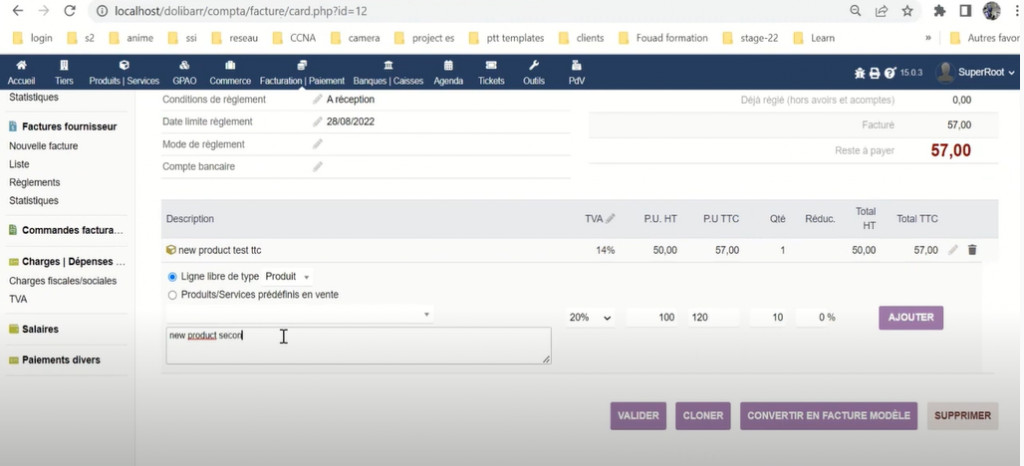Select 'Produits/Services prédéfinis en vente' option
The image size is (1024, 466).
(x=172, y=295)
